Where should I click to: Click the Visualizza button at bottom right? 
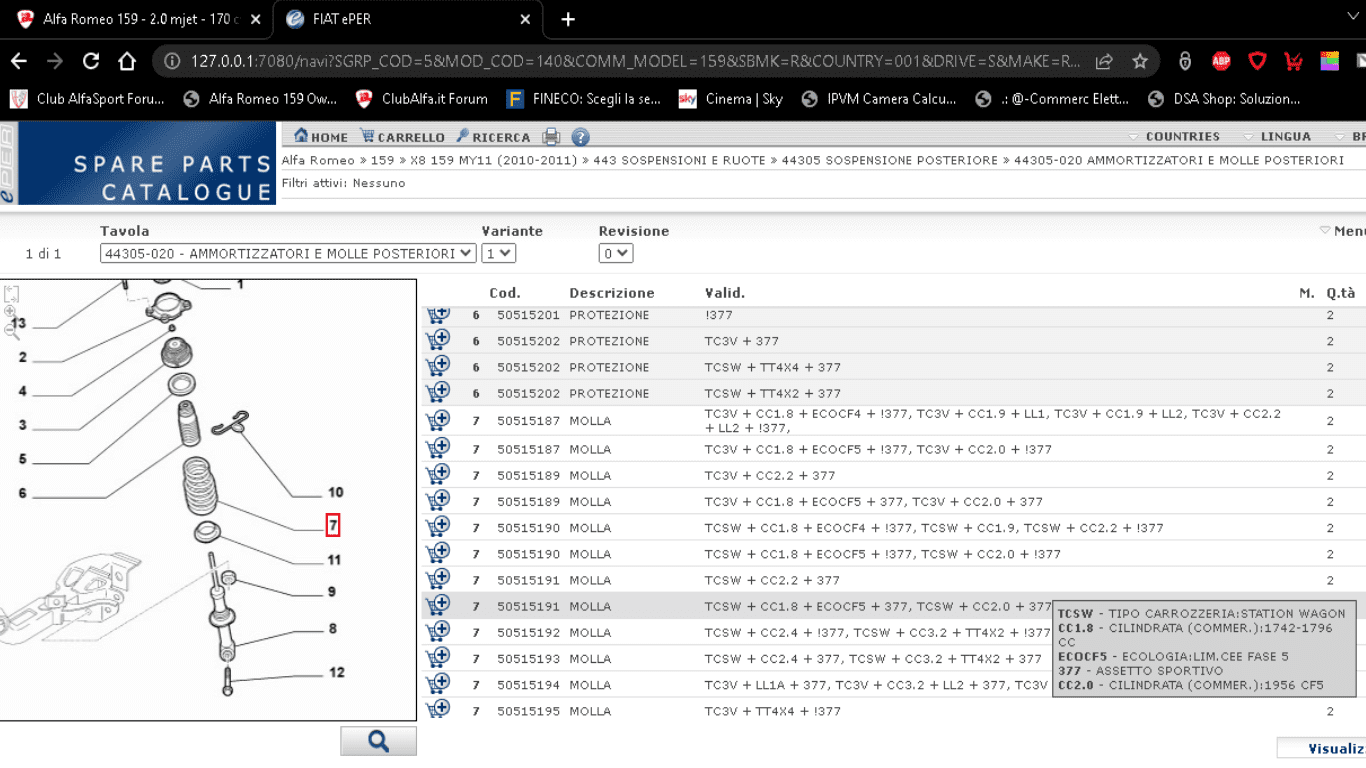pyautogui.click(x=1322, y=748)
